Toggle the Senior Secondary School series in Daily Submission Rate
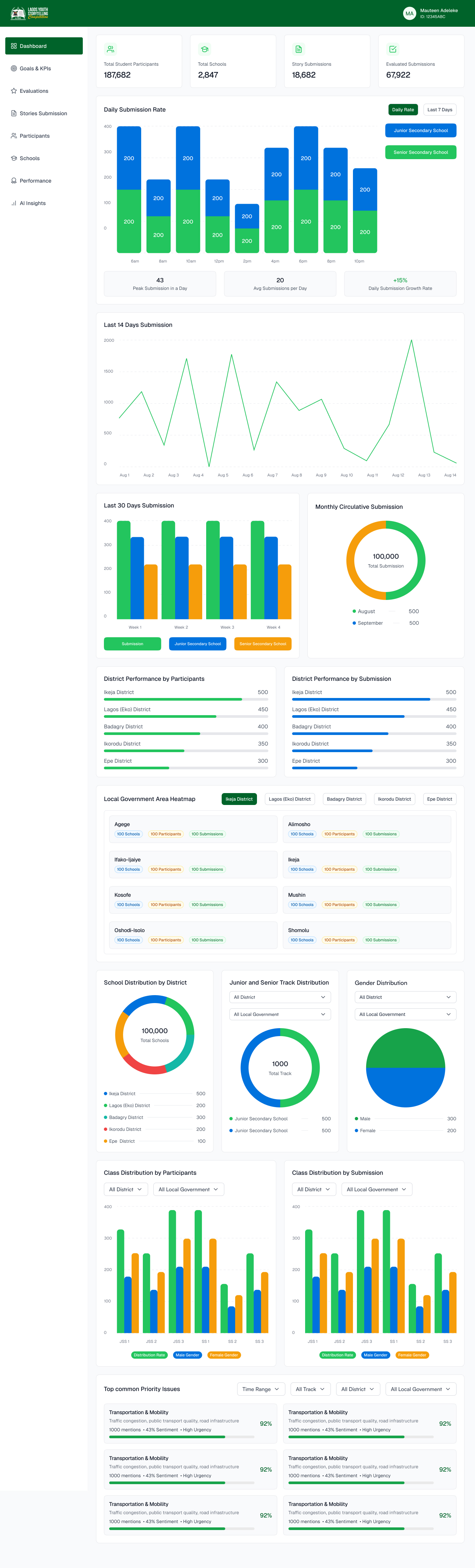 click(x=420, y=152)
